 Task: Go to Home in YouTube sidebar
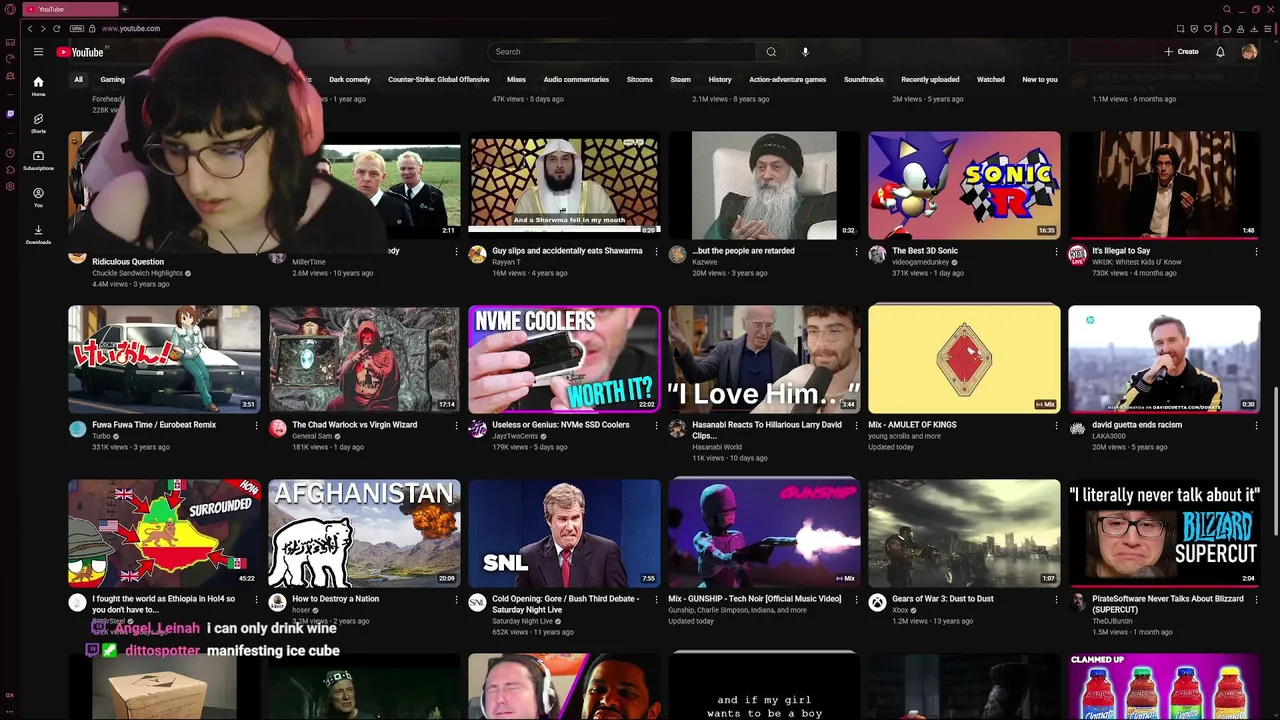pos(38,86)
